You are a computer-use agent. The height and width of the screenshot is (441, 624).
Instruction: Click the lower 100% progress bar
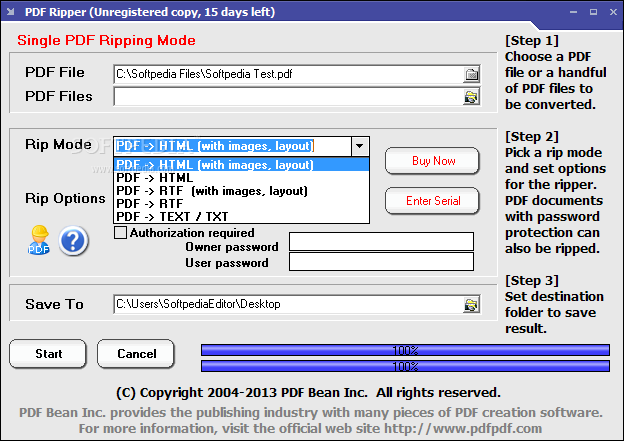tap(405, 366)
